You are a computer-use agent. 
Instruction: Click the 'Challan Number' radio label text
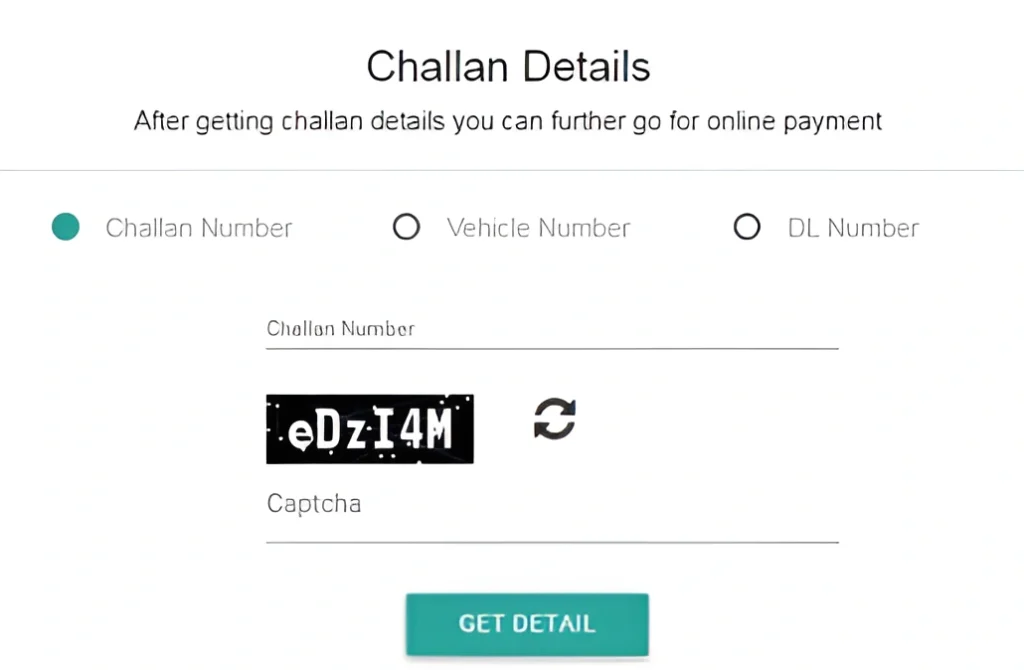pos(199,228)
